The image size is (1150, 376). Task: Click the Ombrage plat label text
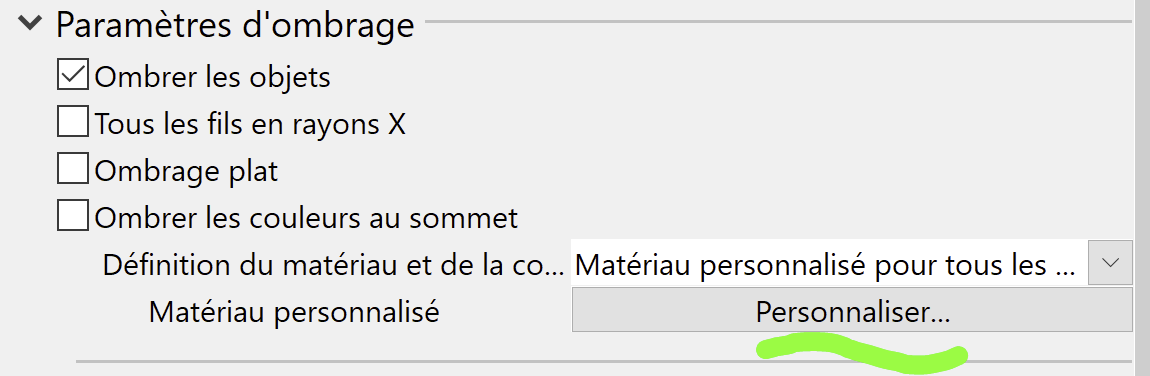[186, 172]
